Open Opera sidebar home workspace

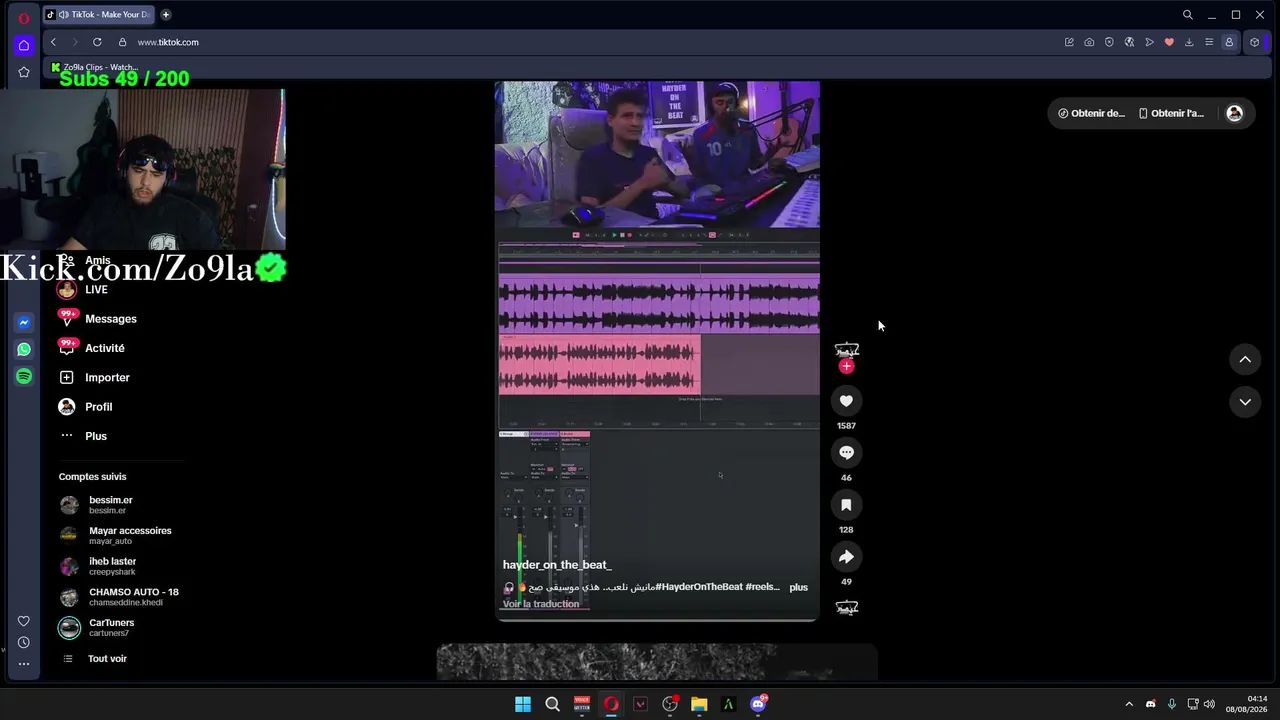pyautogui.click(x=24, y=45)
